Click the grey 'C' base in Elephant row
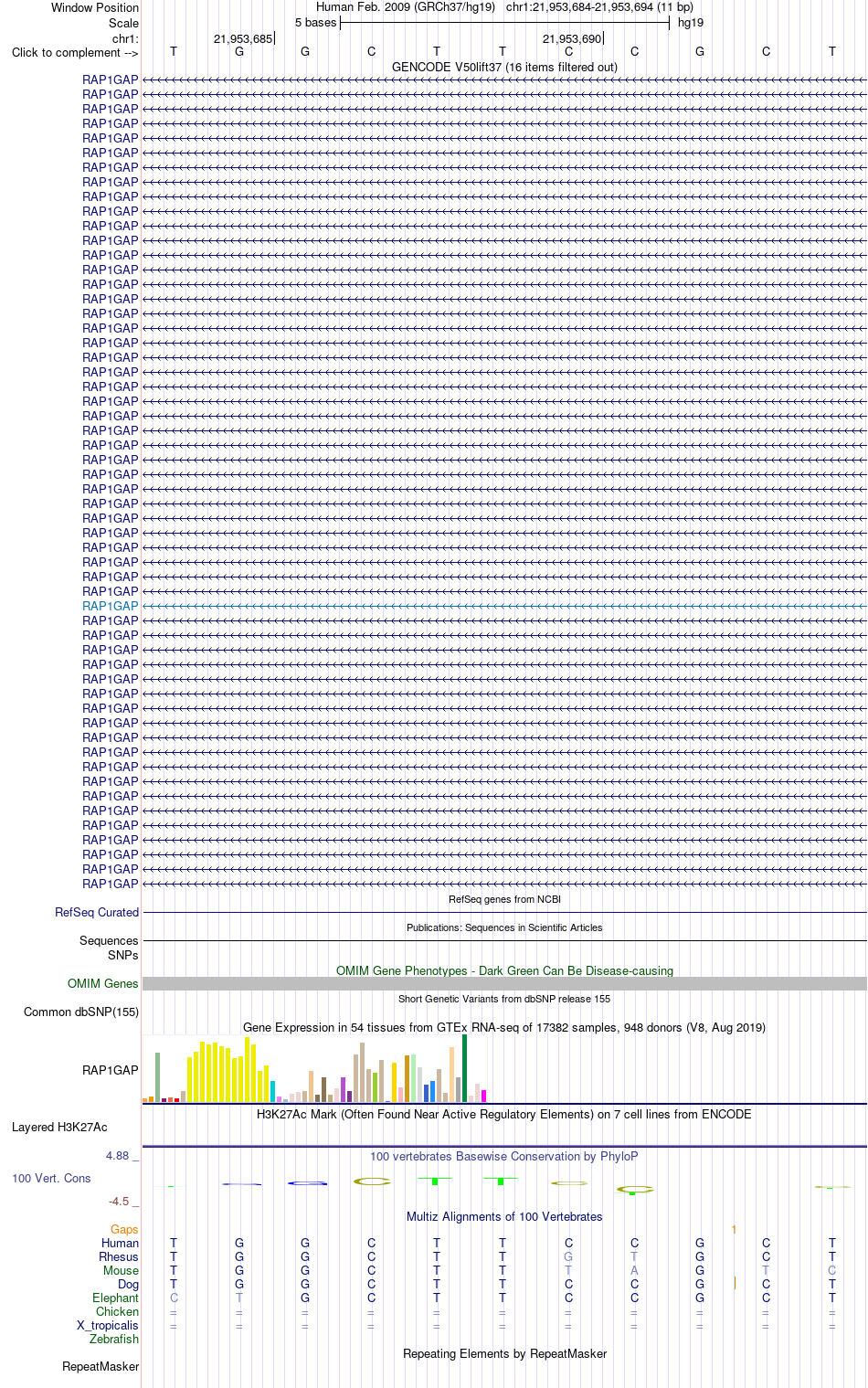868x1388 pixels. pos(174,1298)
